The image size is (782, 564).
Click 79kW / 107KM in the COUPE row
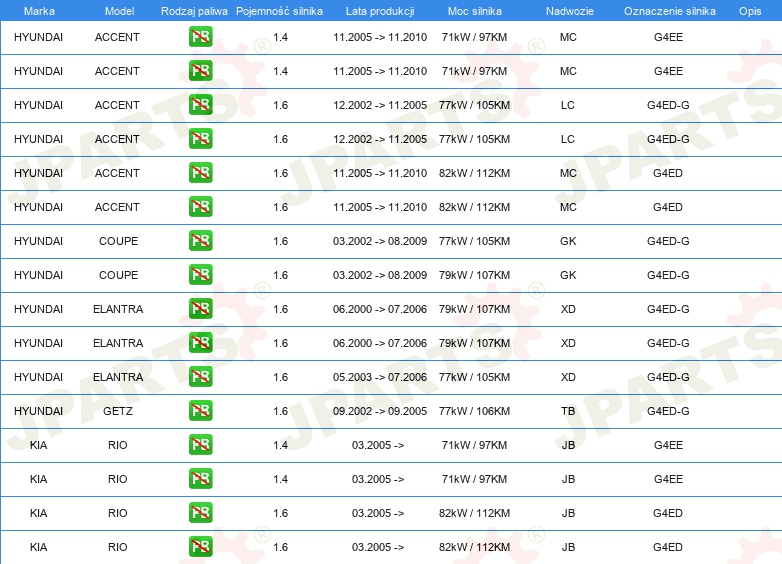[474, 275]
